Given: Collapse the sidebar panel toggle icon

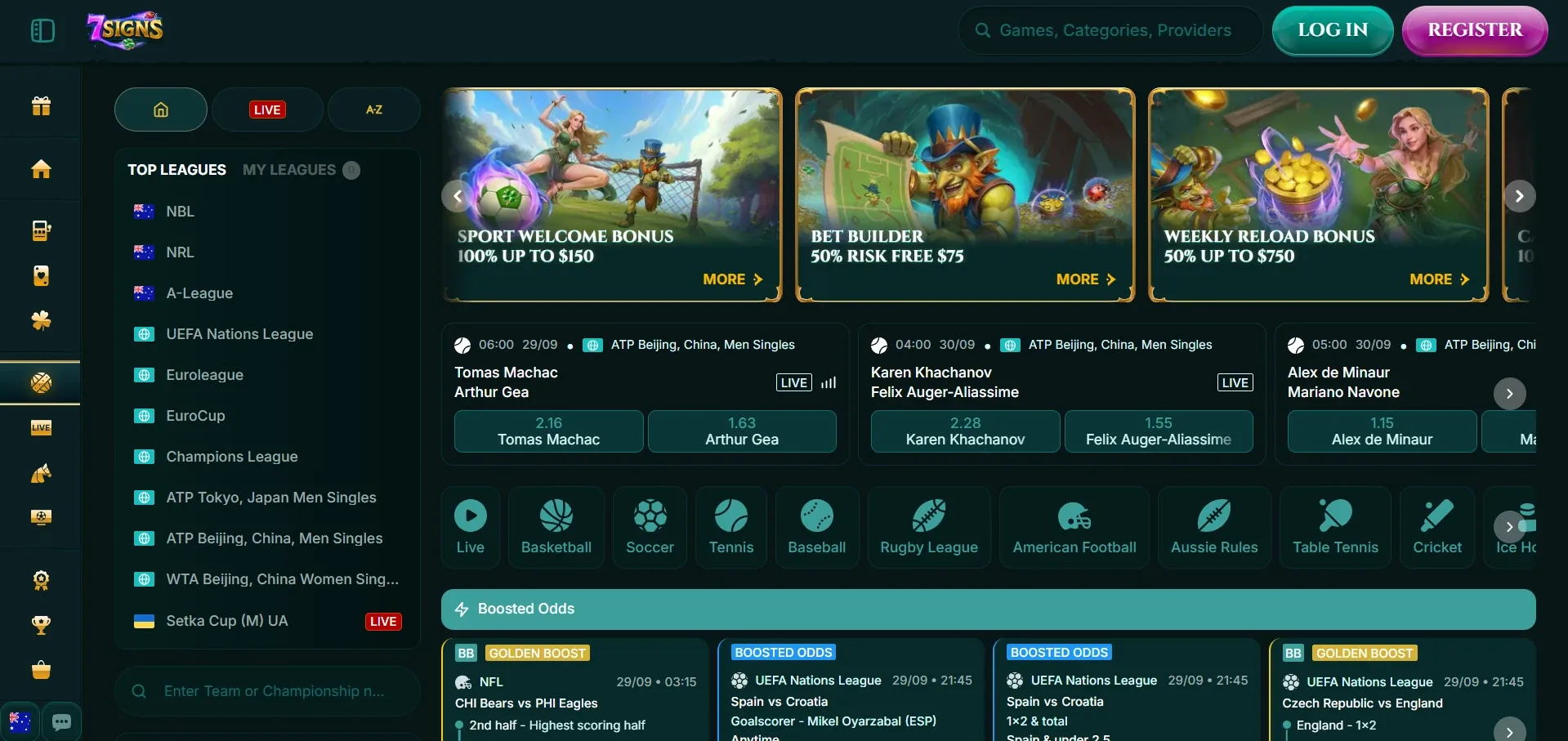Looking at the screenshot, I should pyautogui.click(x=42, y=31).
